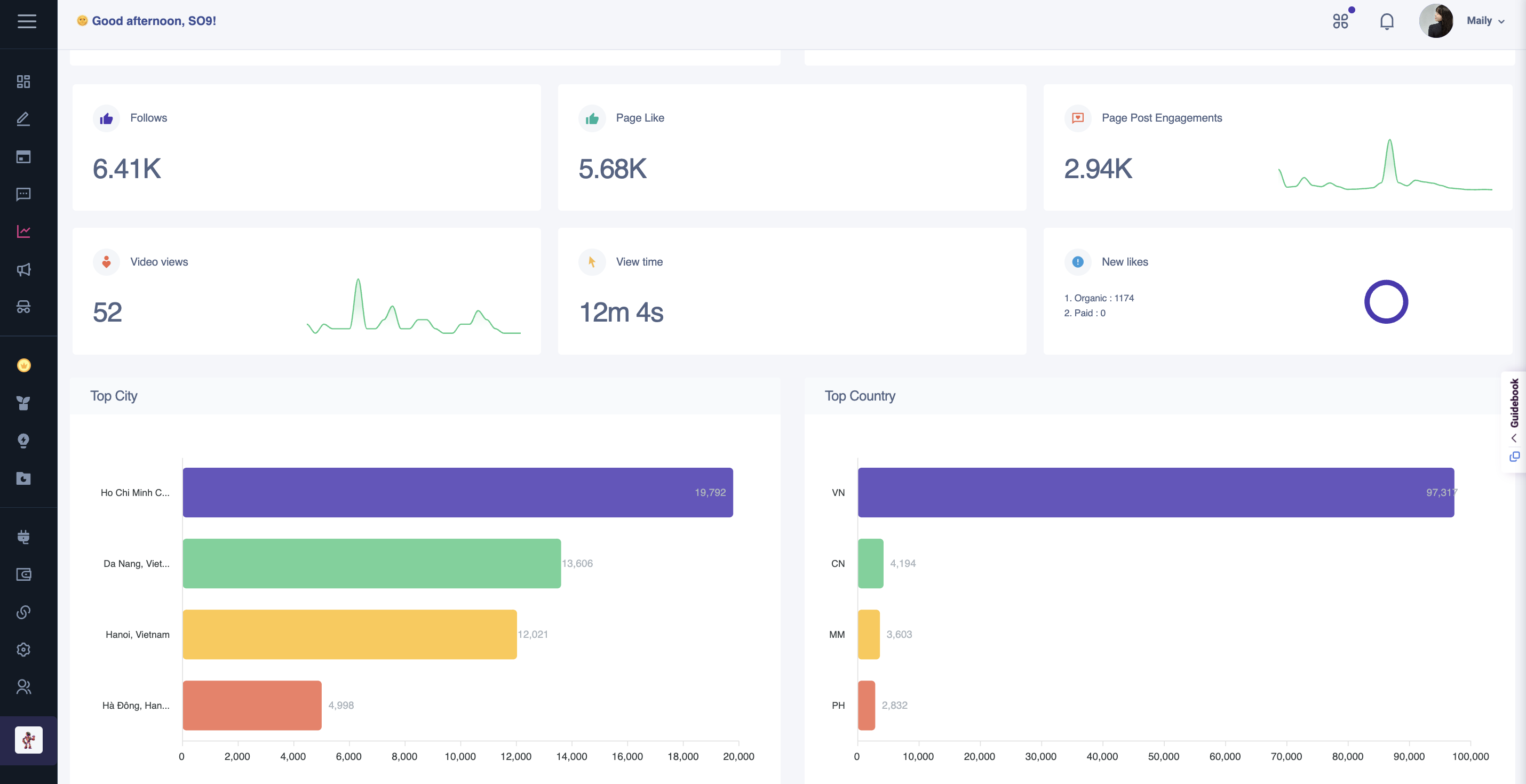The image size is (1526, 784).
Task: Click the 52 video views value
Action: click(107, 313)
